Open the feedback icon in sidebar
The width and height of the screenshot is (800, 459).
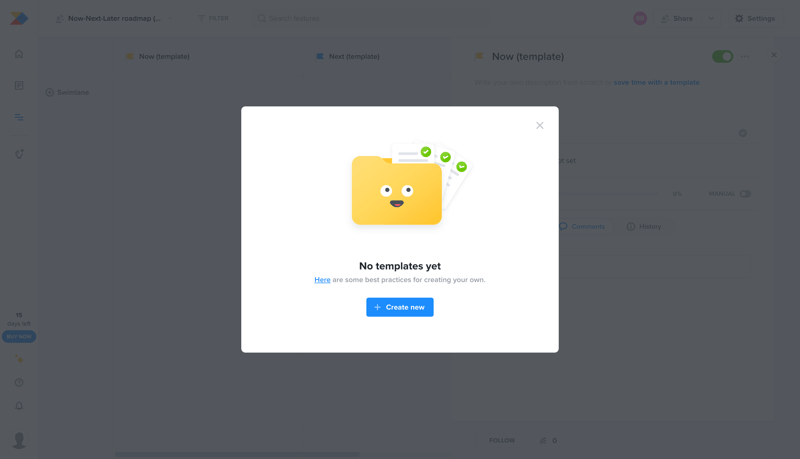(x=19, y=154)
